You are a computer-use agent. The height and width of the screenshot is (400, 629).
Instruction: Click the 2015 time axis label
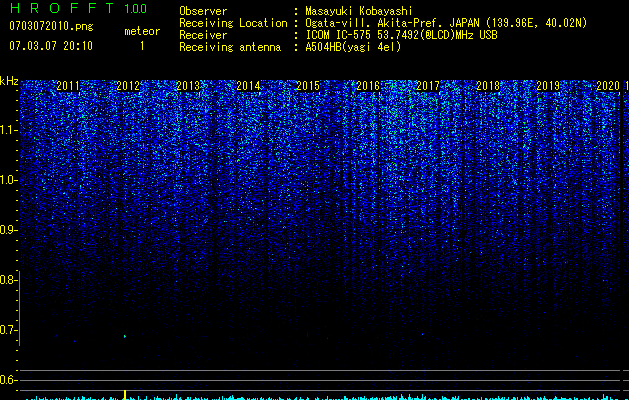click(x=308, y=85)
